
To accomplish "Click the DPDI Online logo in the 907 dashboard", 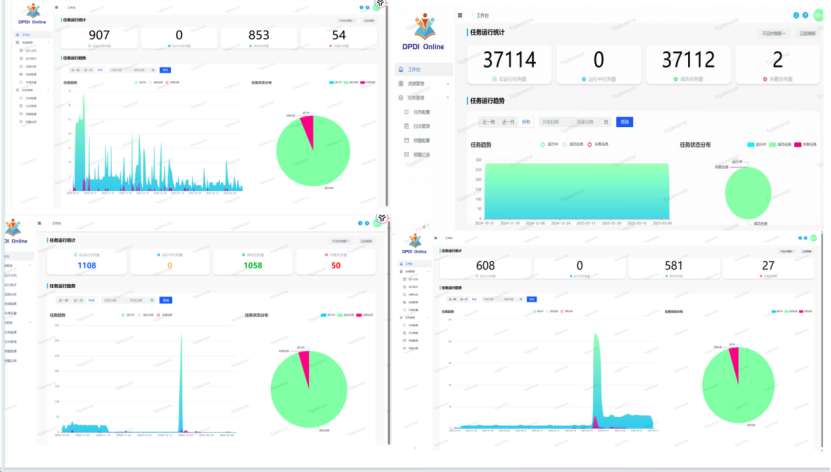I will [x=32, y=14].
